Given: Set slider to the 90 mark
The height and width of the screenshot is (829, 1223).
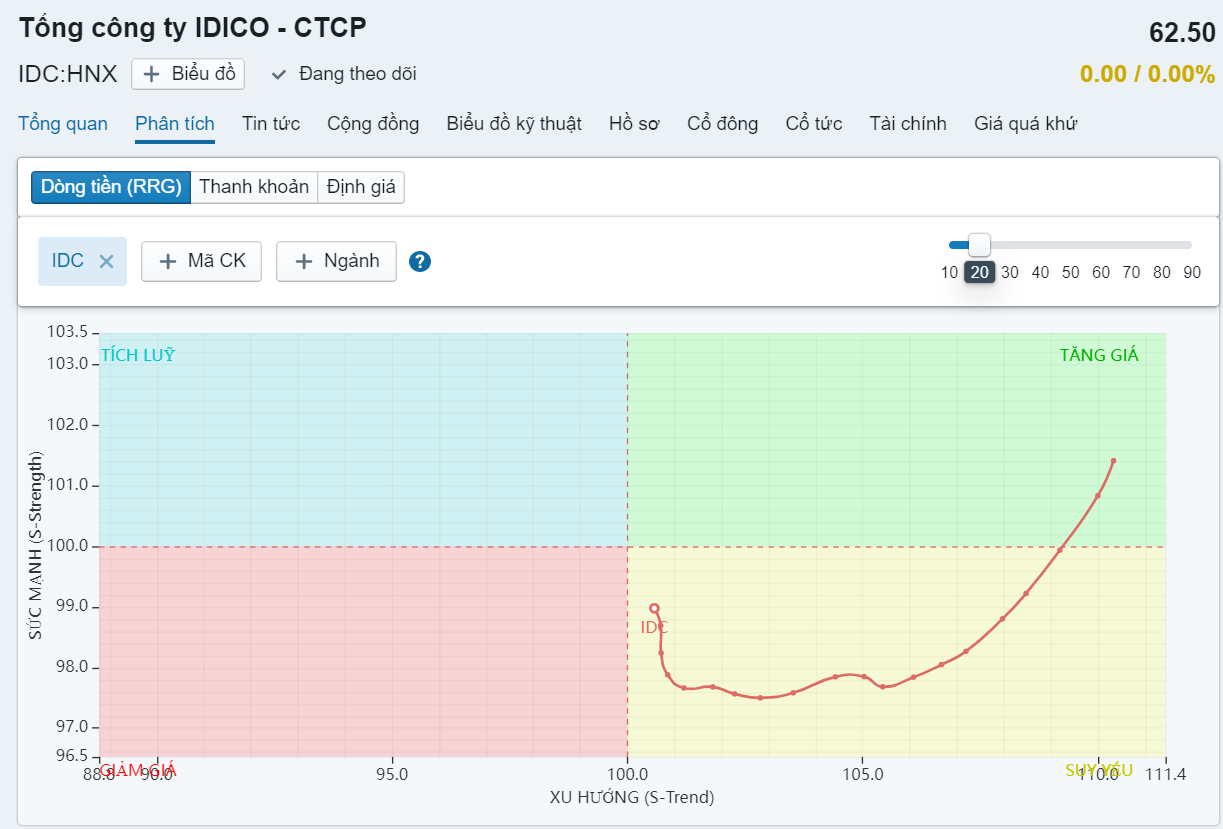Looking at the screenshot, I should (1192, 272).
